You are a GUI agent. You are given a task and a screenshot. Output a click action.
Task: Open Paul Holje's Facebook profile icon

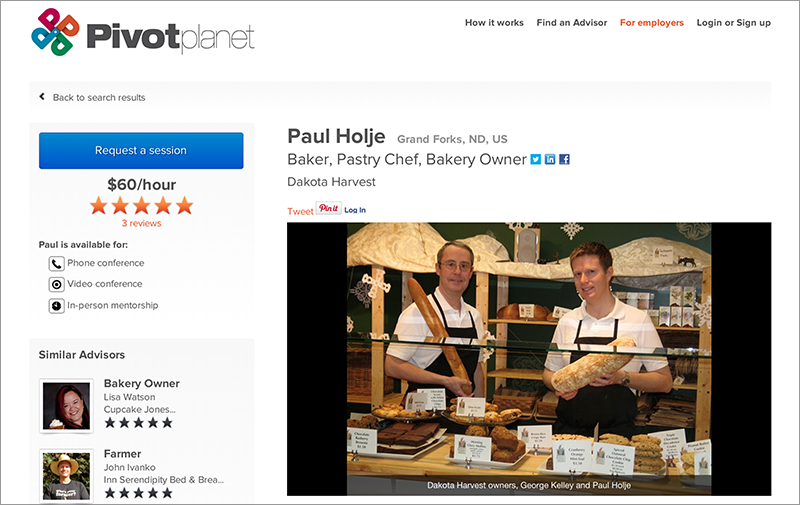[564, 159]
